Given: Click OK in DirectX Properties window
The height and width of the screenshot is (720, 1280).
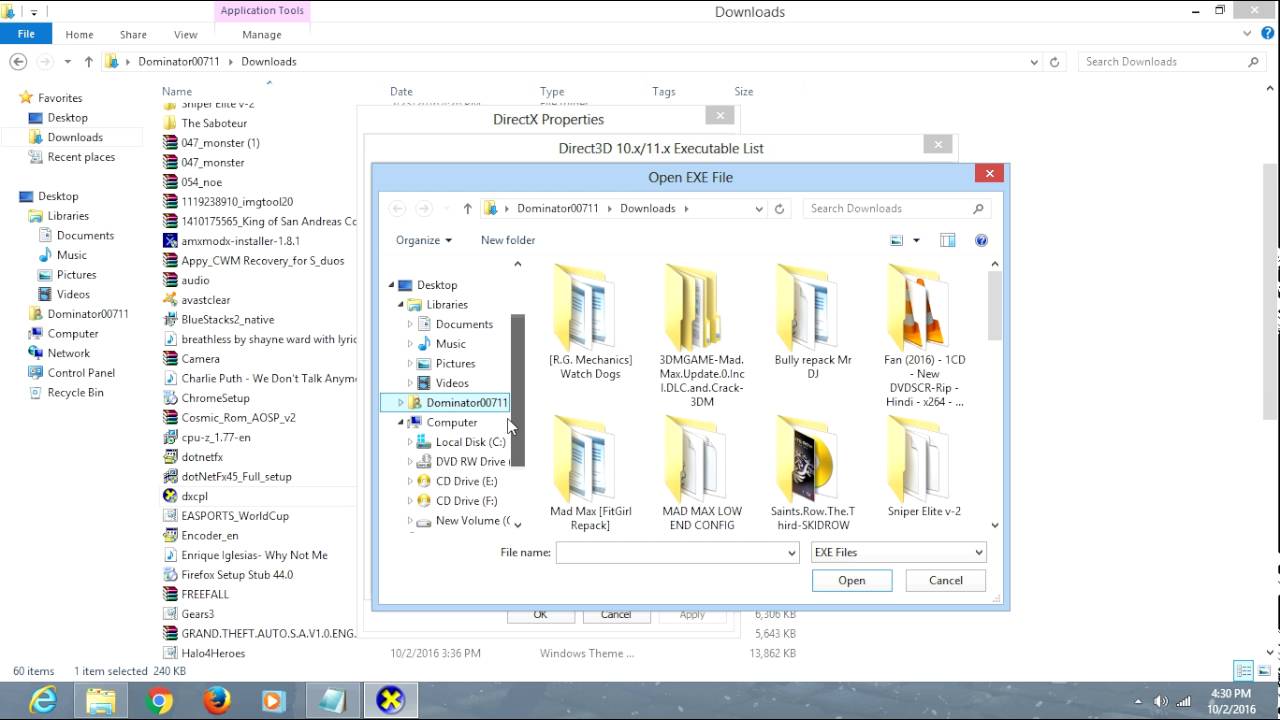Looking at the screenshot, I should point(540,614).
